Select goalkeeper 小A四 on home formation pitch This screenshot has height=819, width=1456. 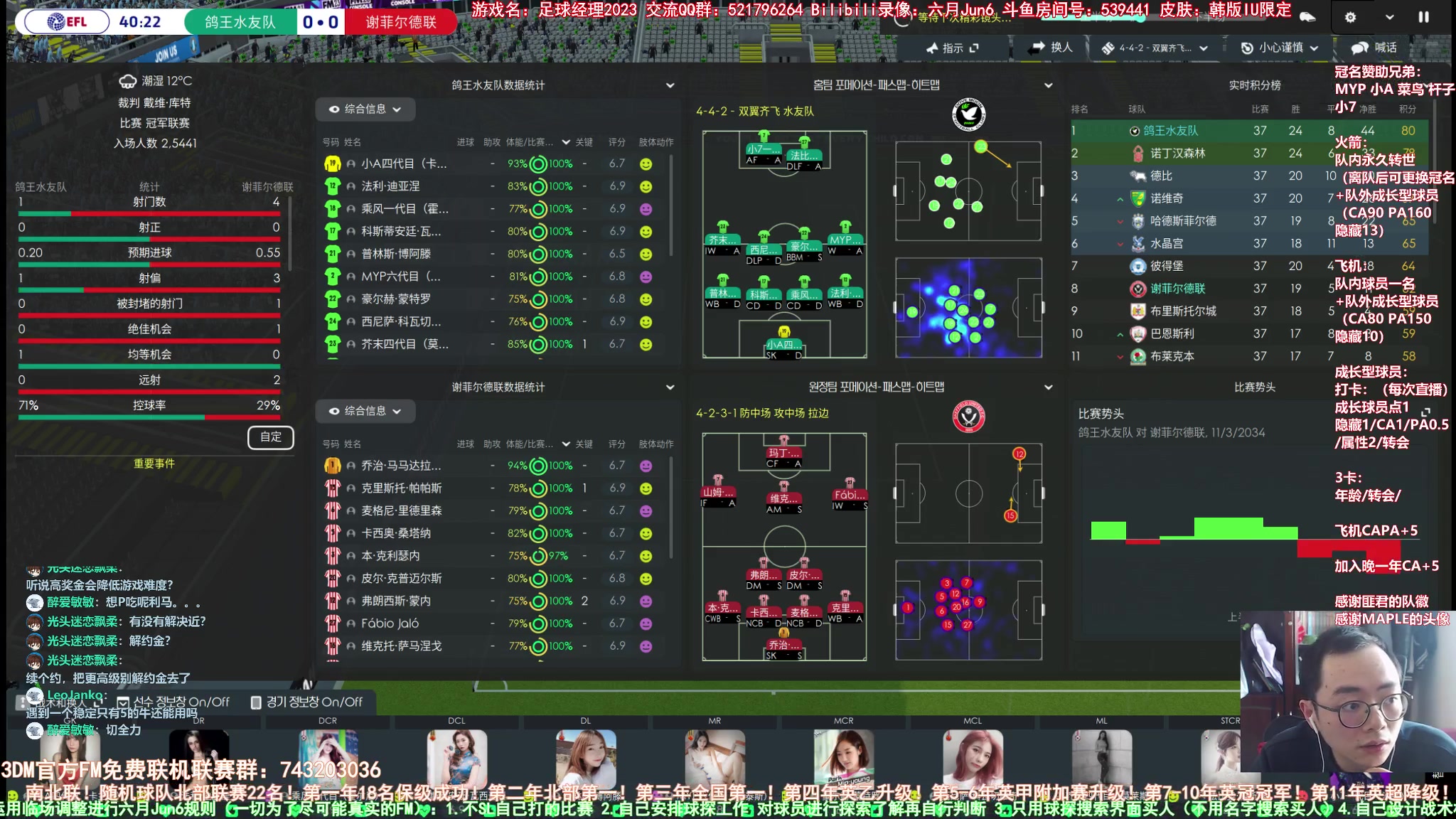point(784,342)
